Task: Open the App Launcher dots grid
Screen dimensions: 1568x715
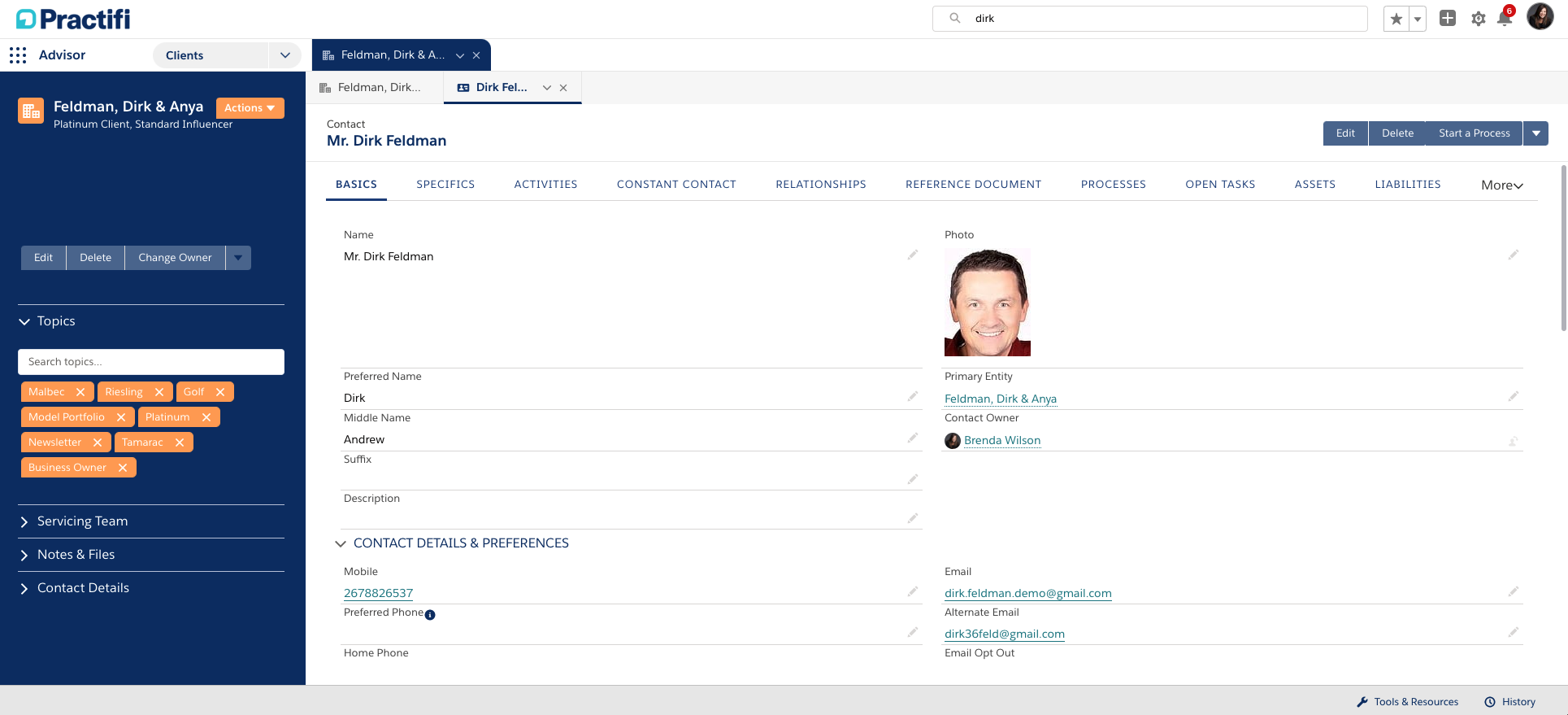Action: 18,55
